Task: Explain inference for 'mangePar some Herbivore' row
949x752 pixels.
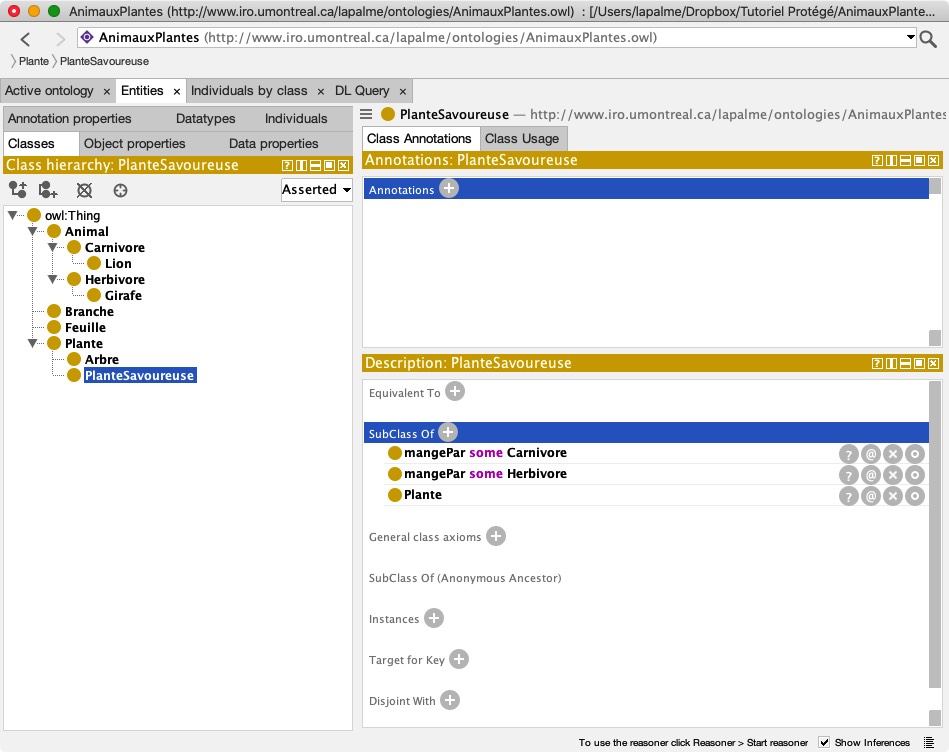Action: (848, 475)
